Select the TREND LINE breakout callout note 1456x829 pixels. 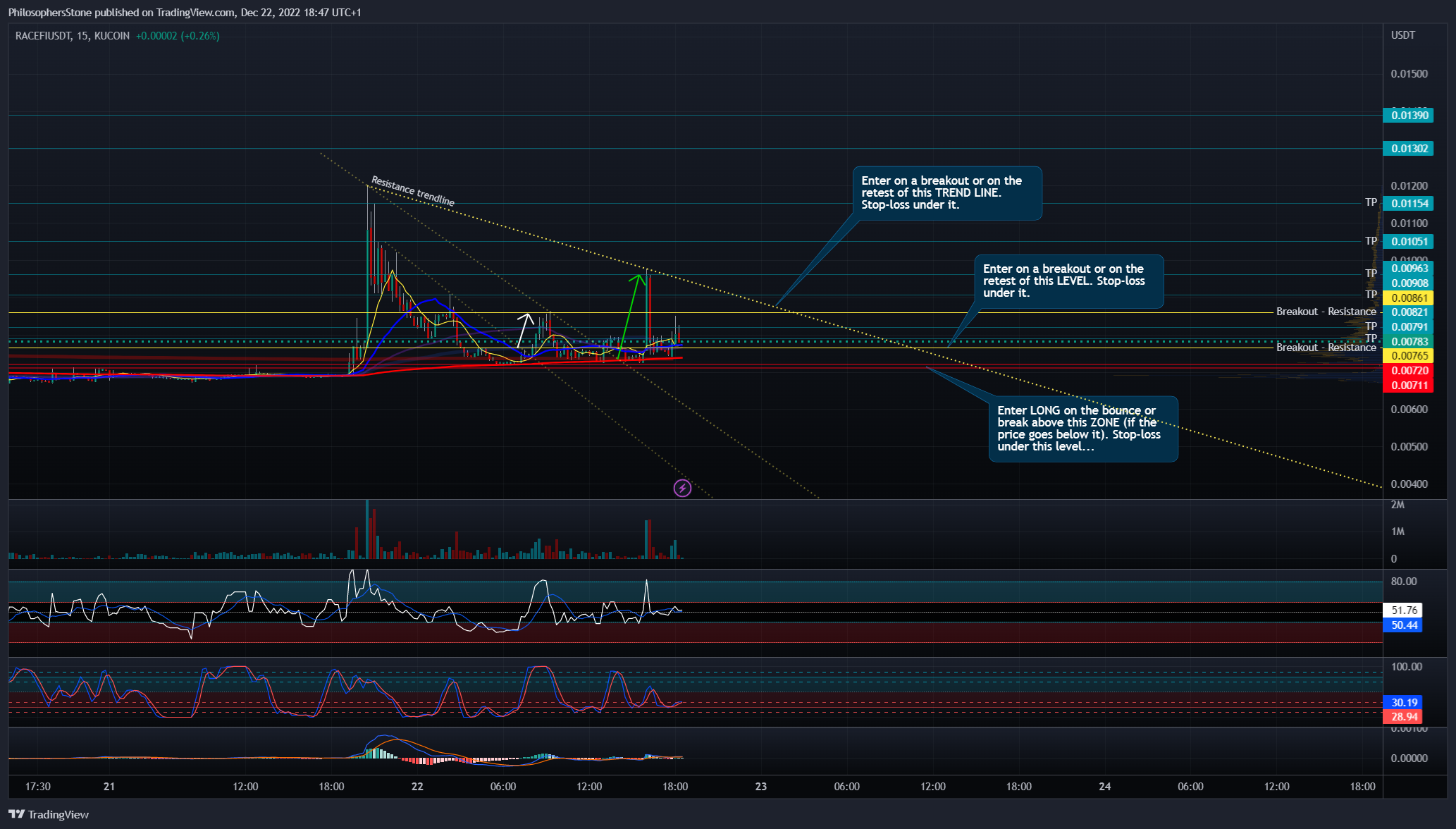click(946, 193)
